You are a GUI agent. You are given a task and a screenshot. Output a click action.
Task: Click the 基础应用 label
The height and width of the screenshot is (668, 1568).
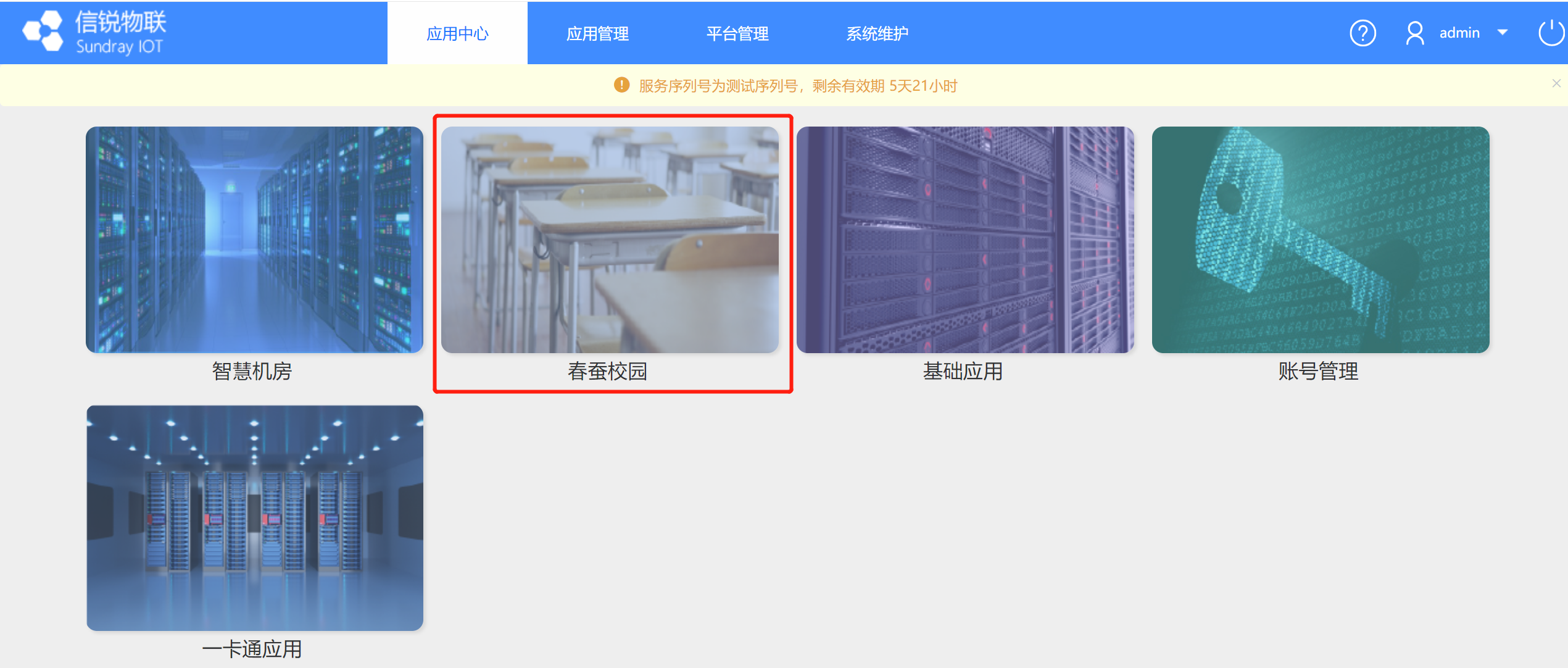coord(963,371)
